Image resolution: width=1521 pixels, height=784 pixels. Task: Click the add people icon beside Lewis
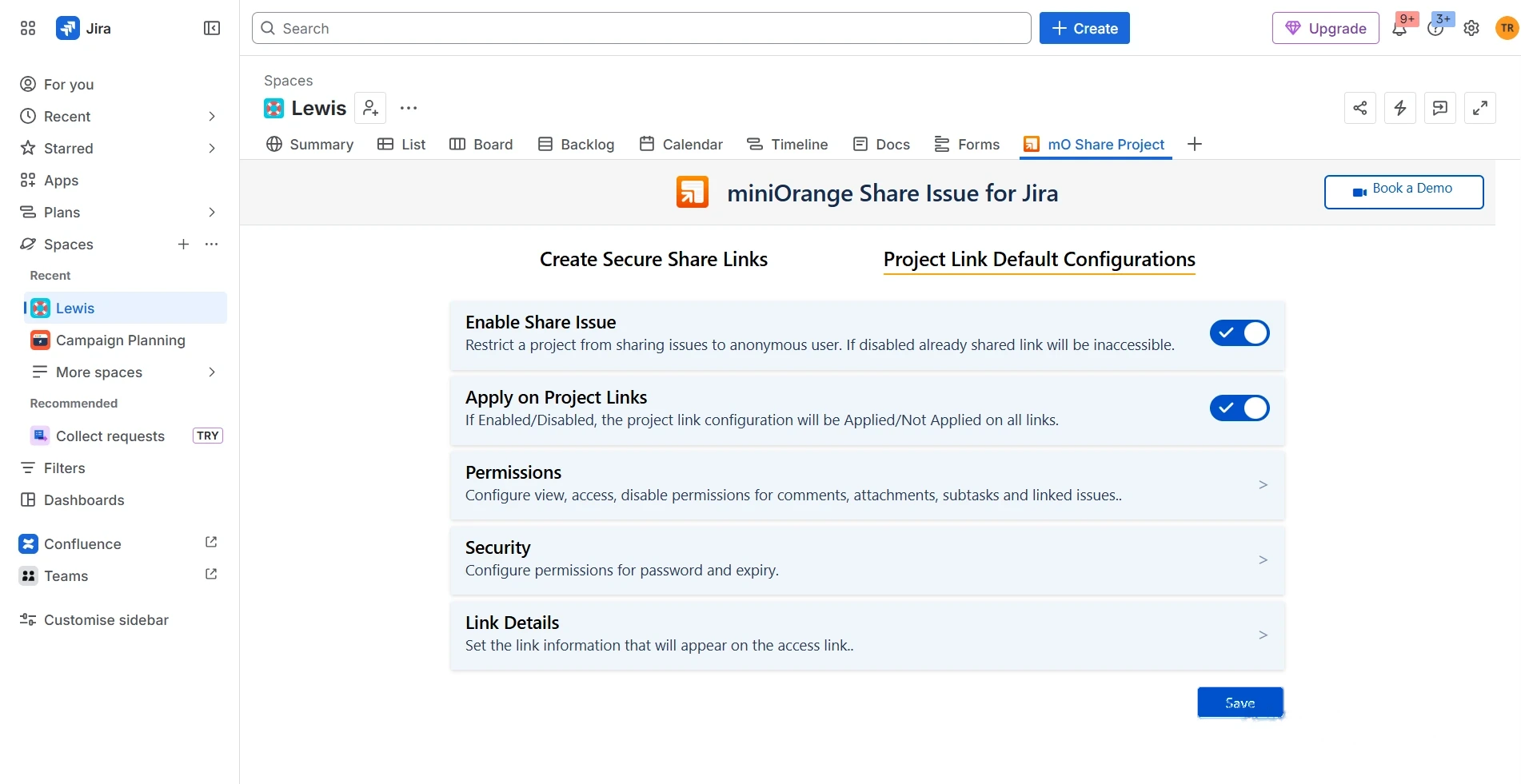point(370,108)
